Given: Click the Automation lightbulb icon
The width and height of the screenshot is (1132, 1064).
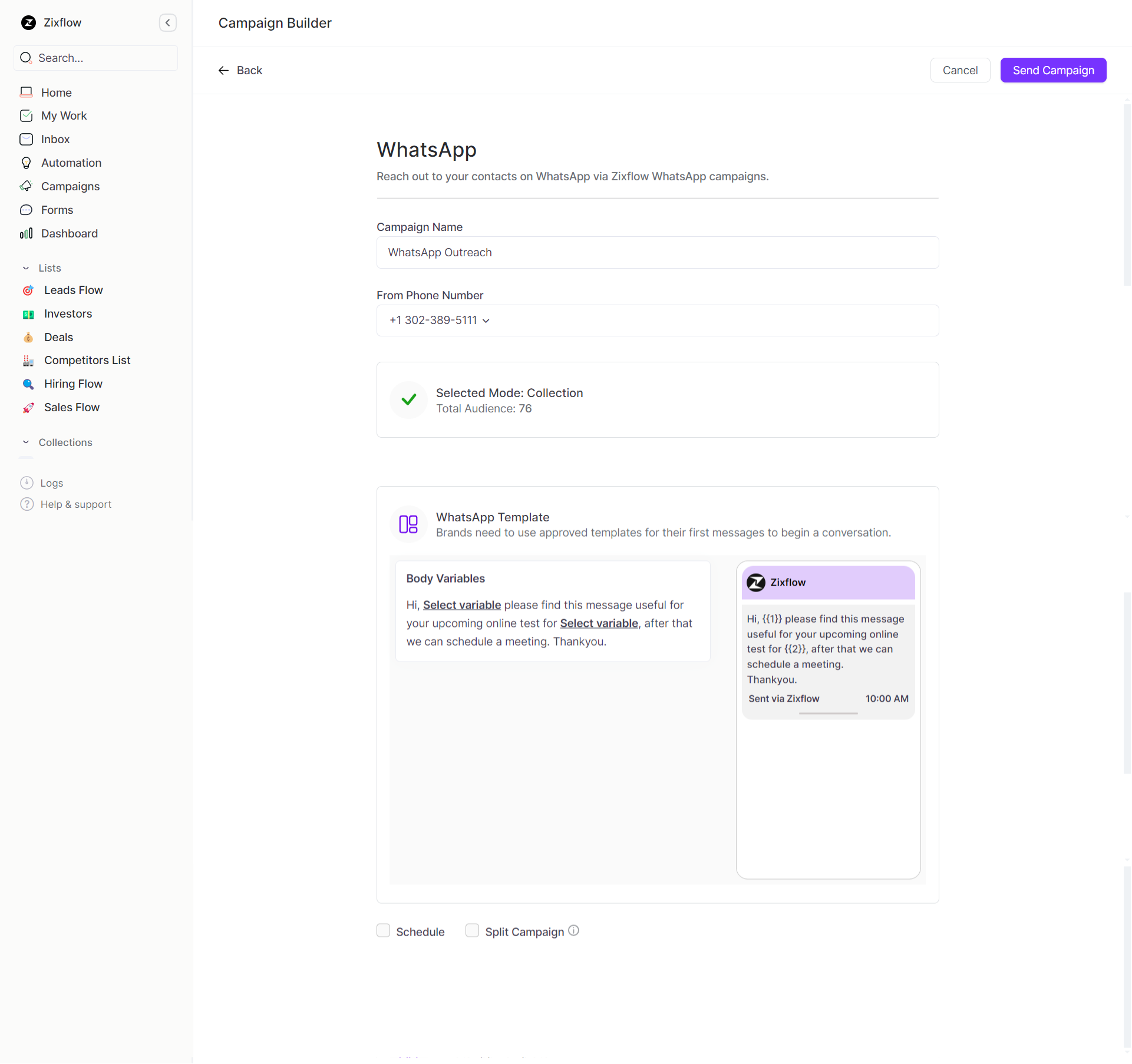Looking at the screenshot, I should 27,163.
